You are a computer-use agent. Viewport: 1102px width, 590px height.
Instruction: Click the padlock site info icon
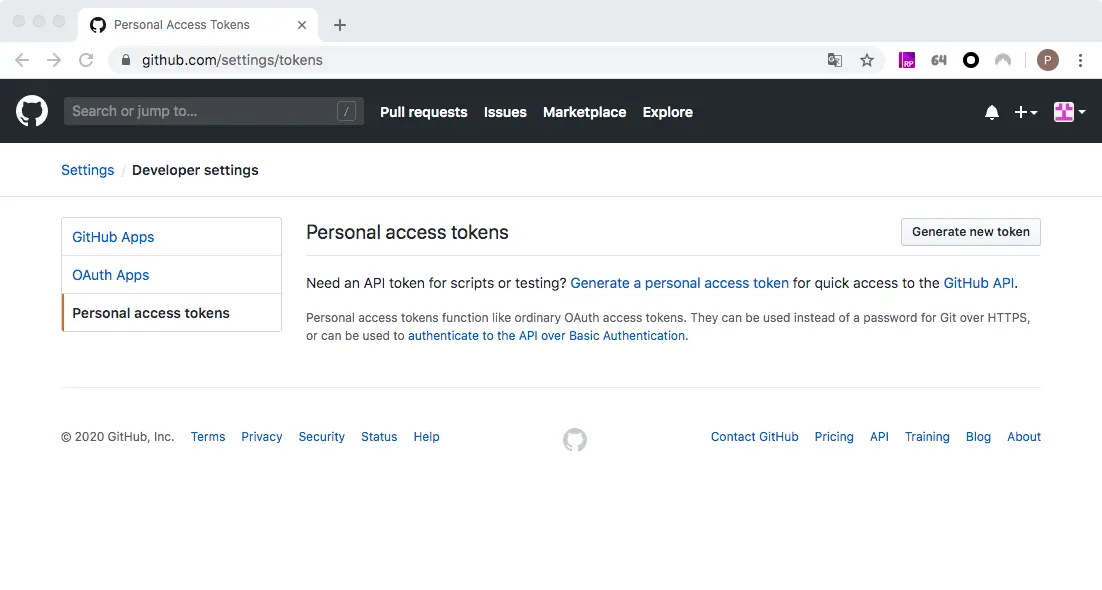pyautogui.click(x=126, y=60)
